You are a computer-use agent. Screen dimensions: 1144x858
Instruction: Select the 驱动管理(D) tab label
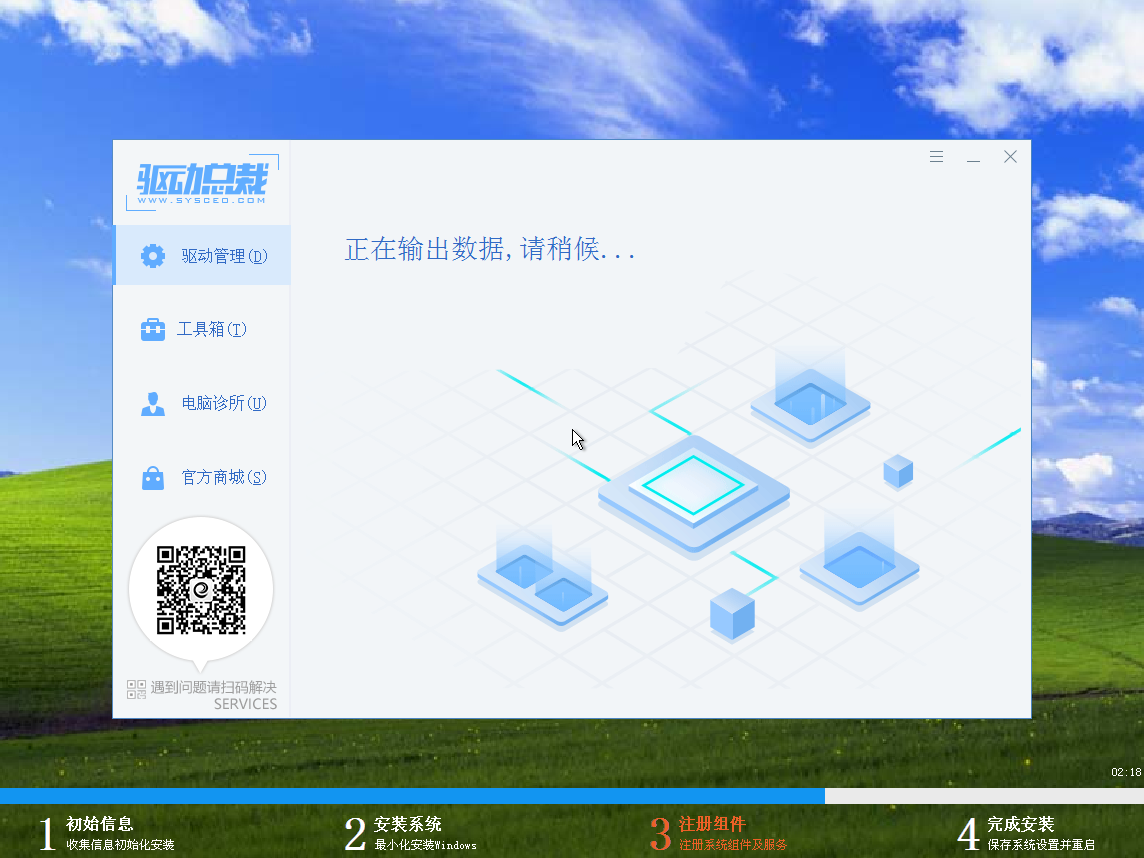click(x=225, y=256)
